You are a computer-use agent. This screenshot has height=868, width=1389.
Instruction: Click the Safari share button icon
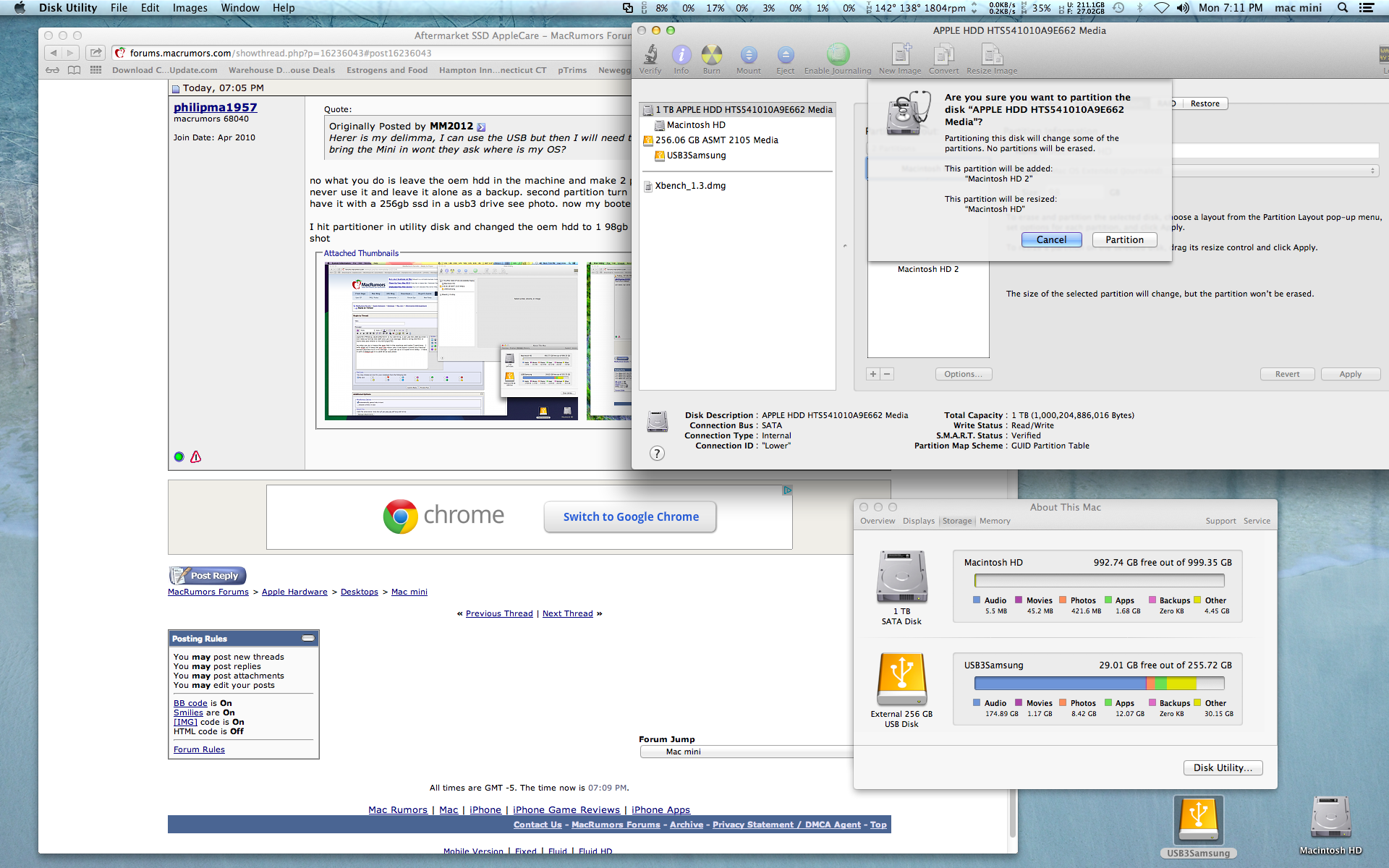[95, 53]
